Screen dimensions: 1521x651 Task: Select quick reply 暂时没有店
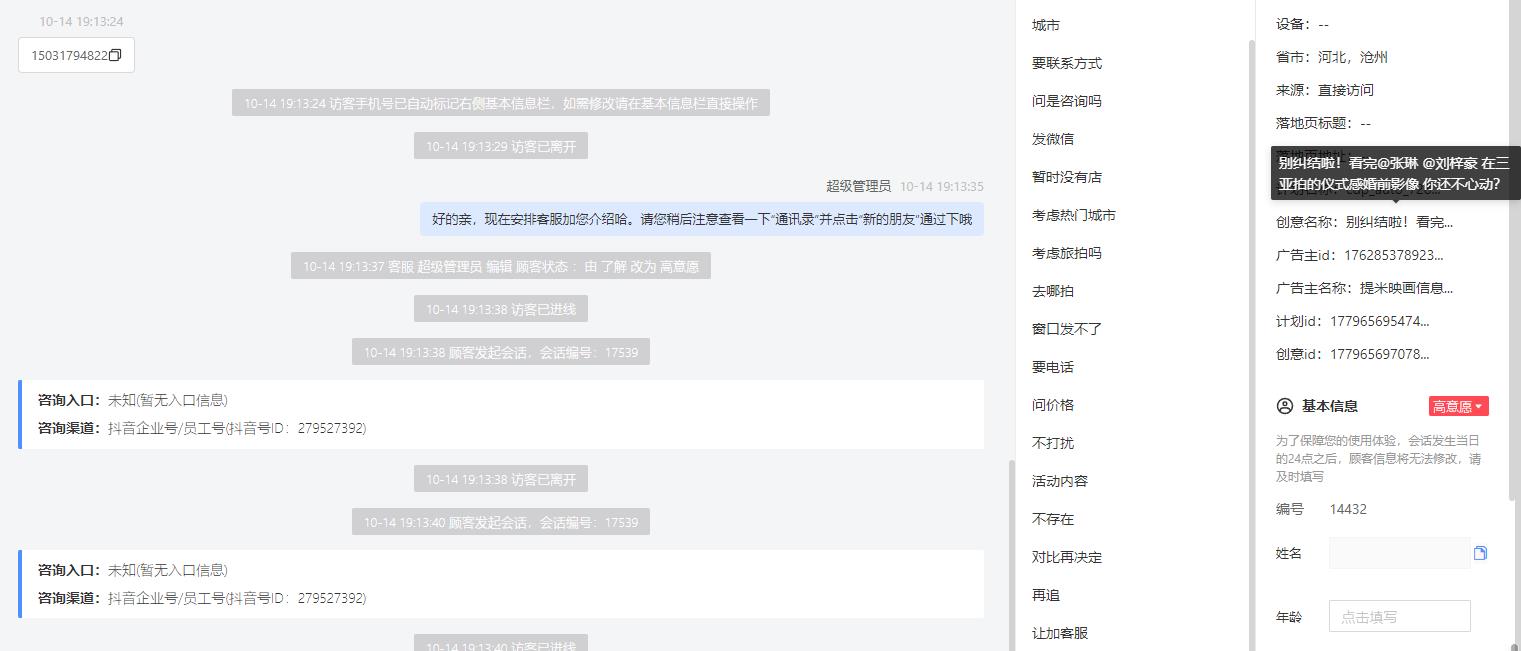(1067, 177)
